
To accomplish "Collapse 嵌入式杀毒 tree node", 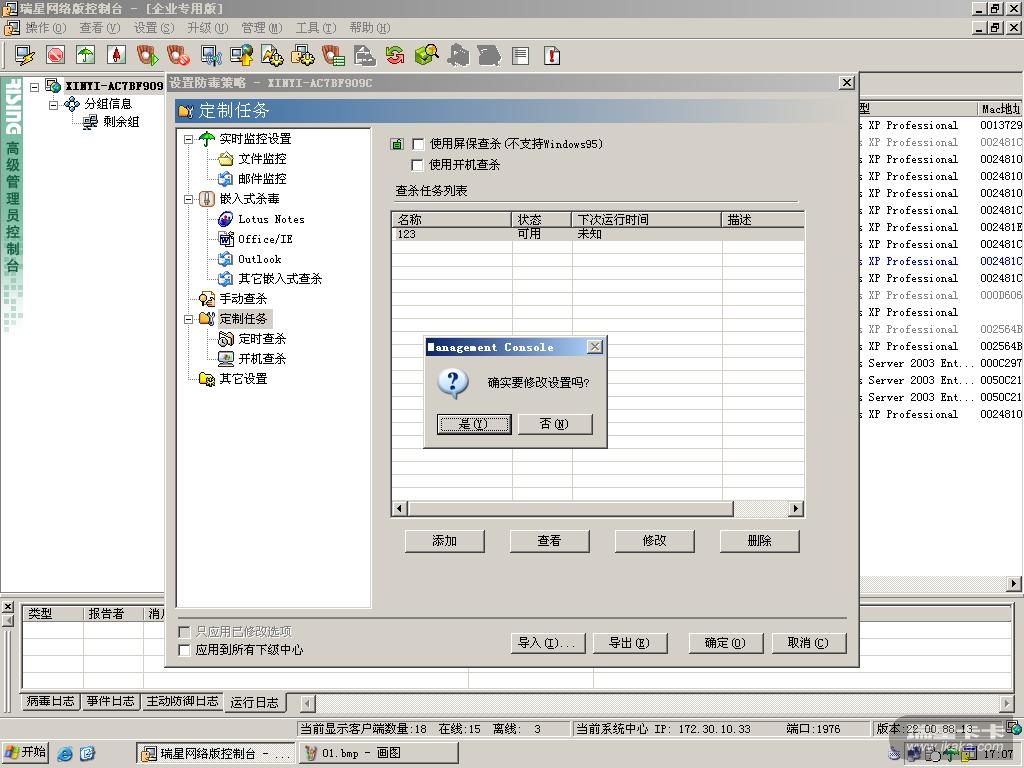I will [x=189, y=199].
